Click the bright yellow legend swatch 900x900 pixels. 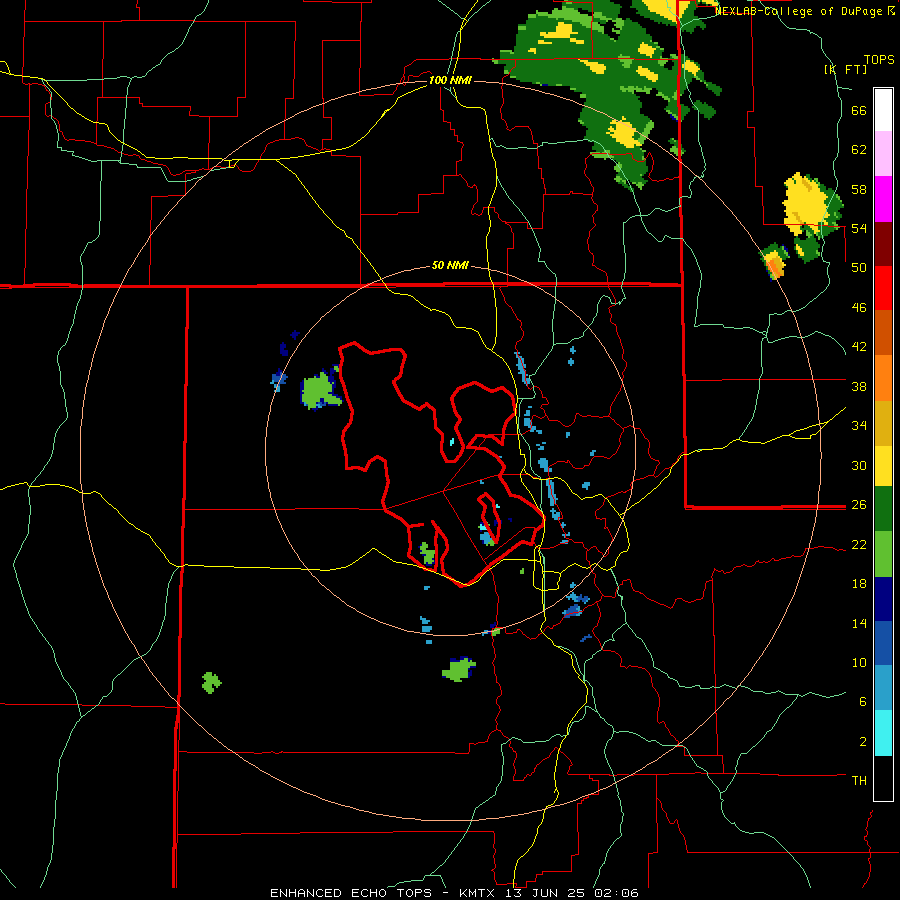pos(883,466)
